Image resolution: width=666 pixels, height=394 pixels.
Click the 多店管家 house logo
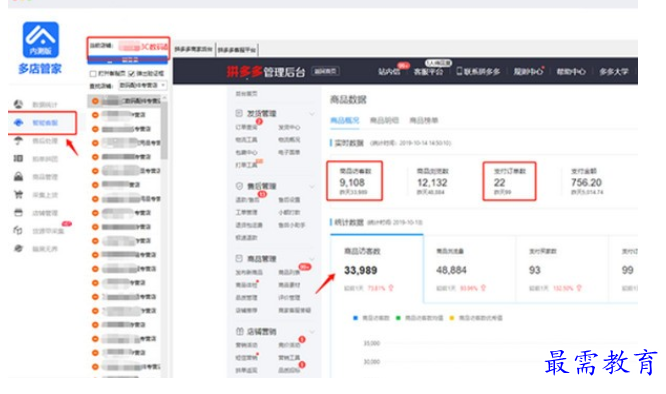[41, 39]
